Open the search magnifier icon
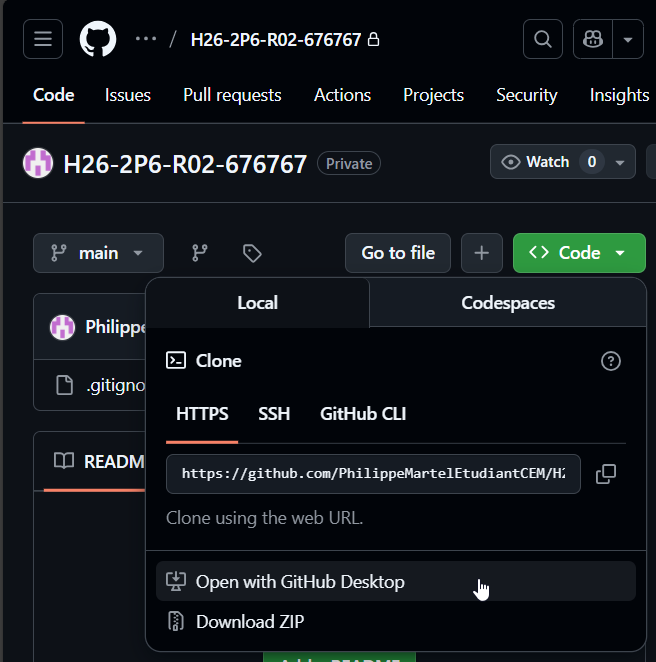Screen dimensions: 656x662 (x=542, y=39)
